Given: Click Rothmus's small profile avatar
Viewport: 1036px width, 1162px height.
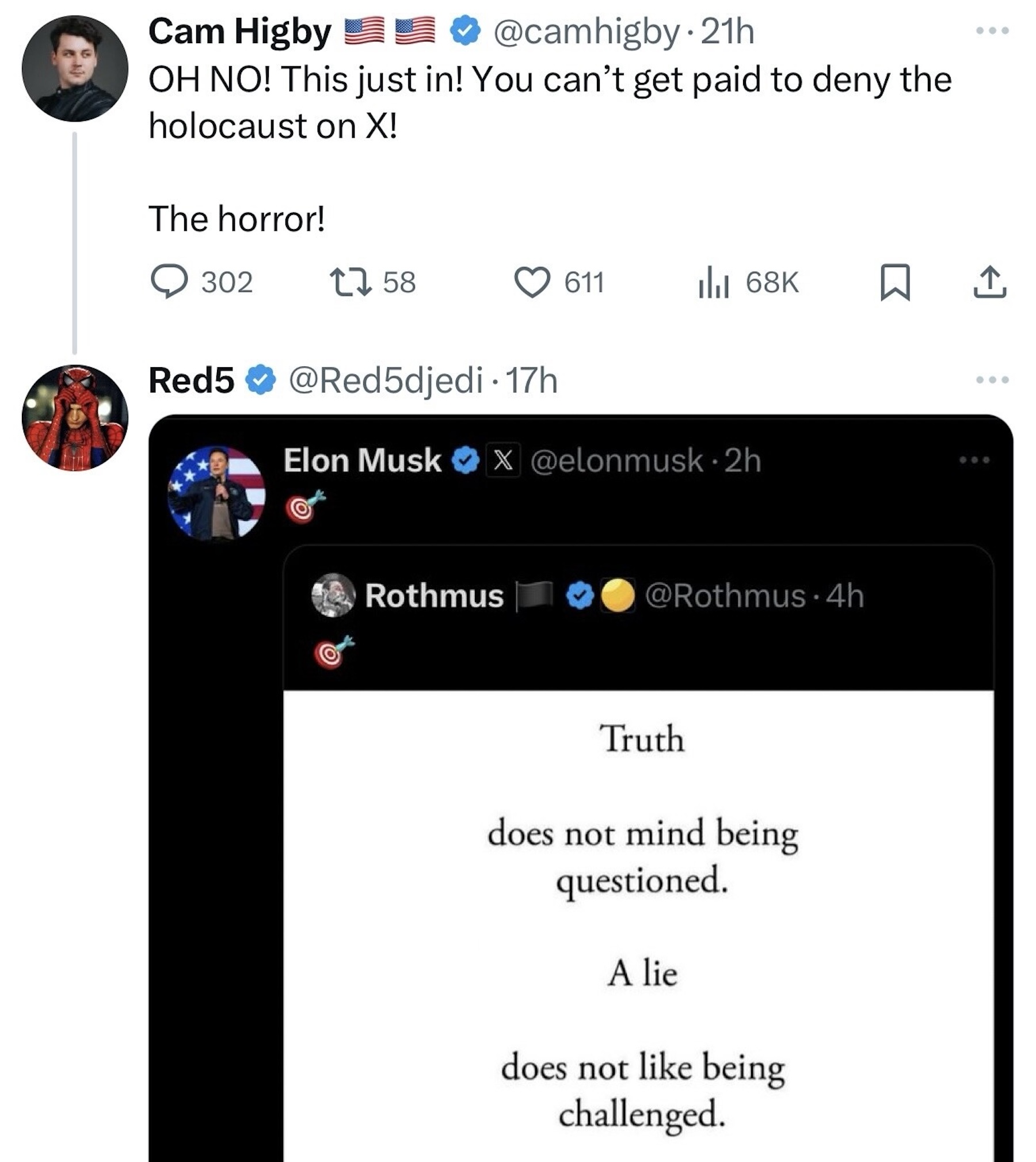Looking at the screenshot, I should point(333,595).
